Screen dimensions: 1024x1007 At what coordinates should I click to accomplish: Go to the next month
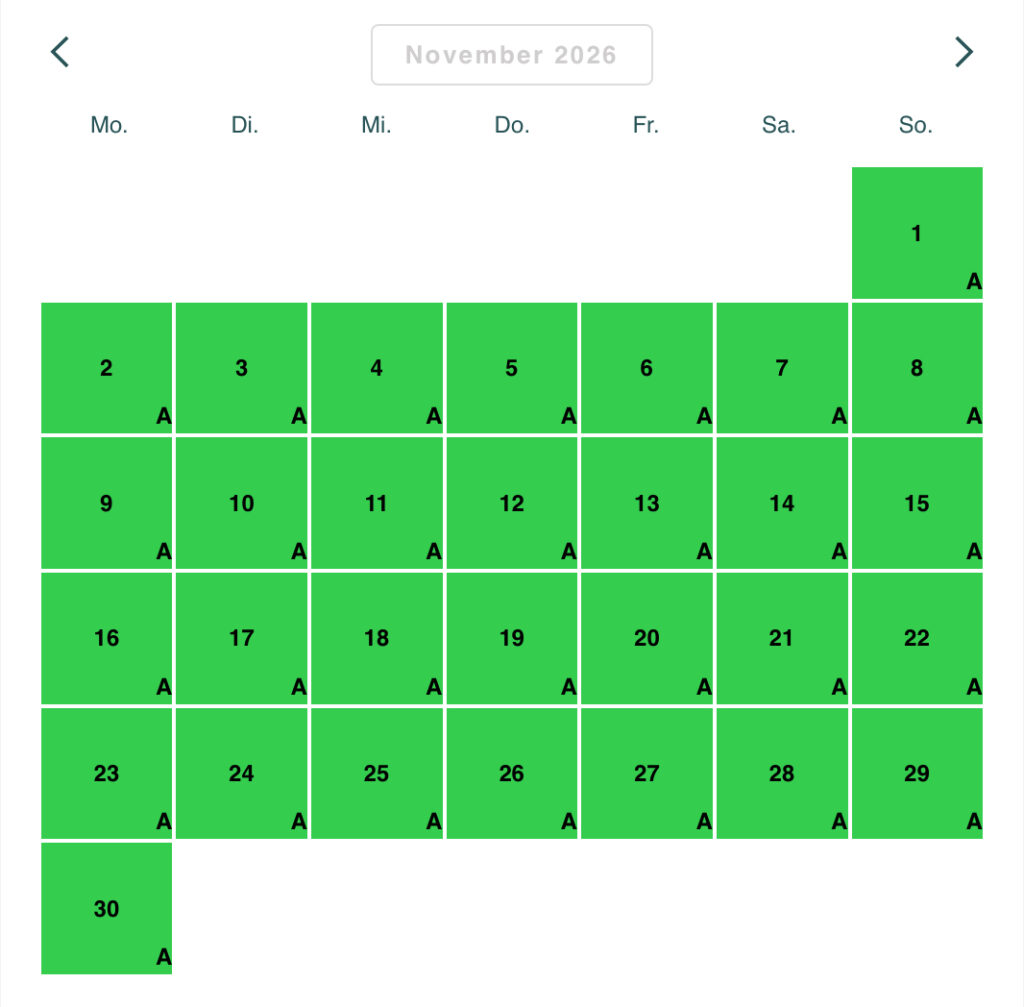pos(963,52)
